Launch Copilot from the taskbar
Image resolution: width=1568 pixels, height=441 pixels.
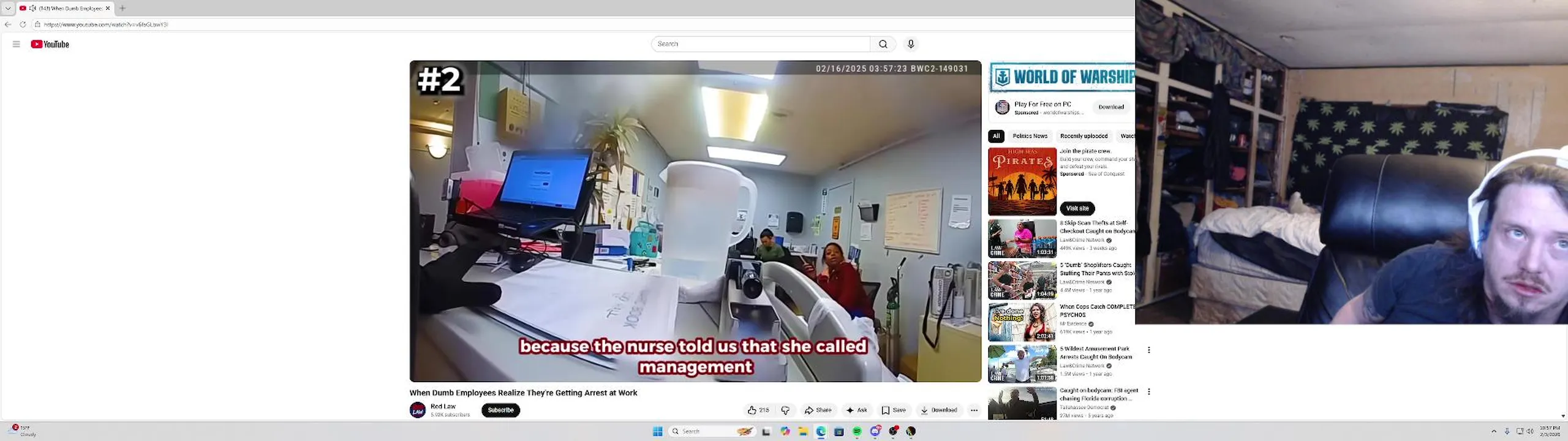click(x=785, y=431)
